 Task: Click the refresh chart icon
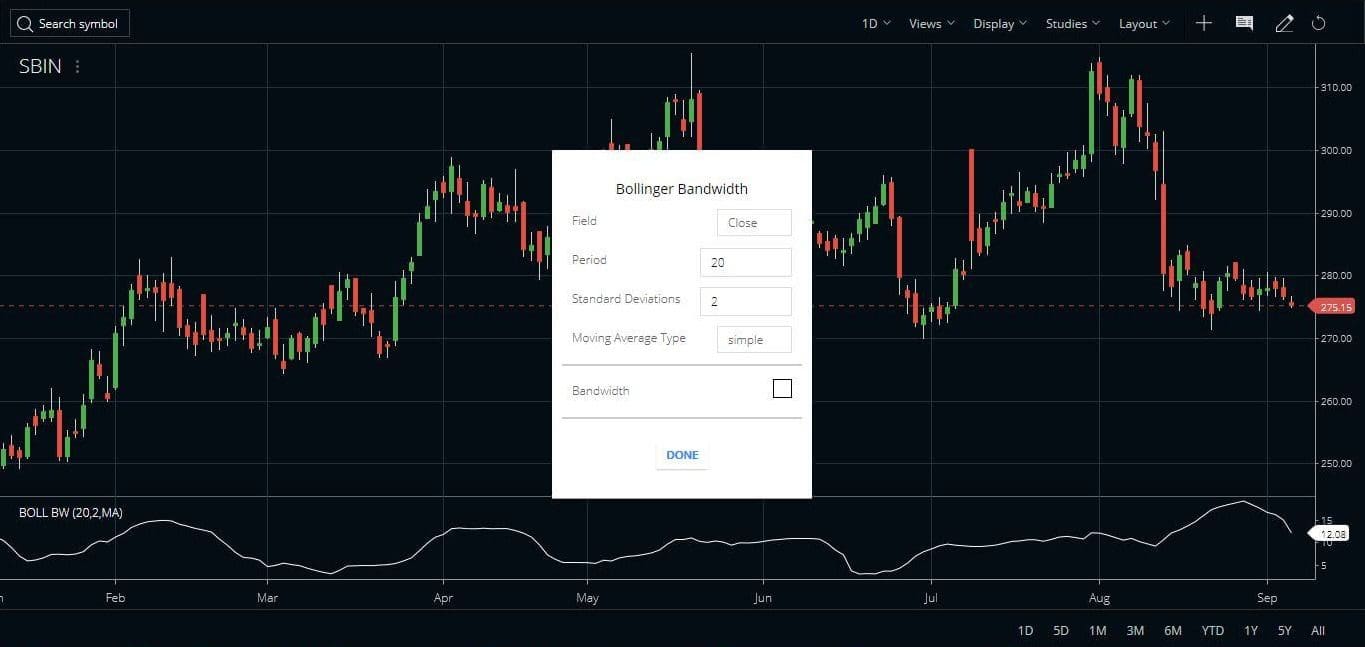tap(1319, 22)
